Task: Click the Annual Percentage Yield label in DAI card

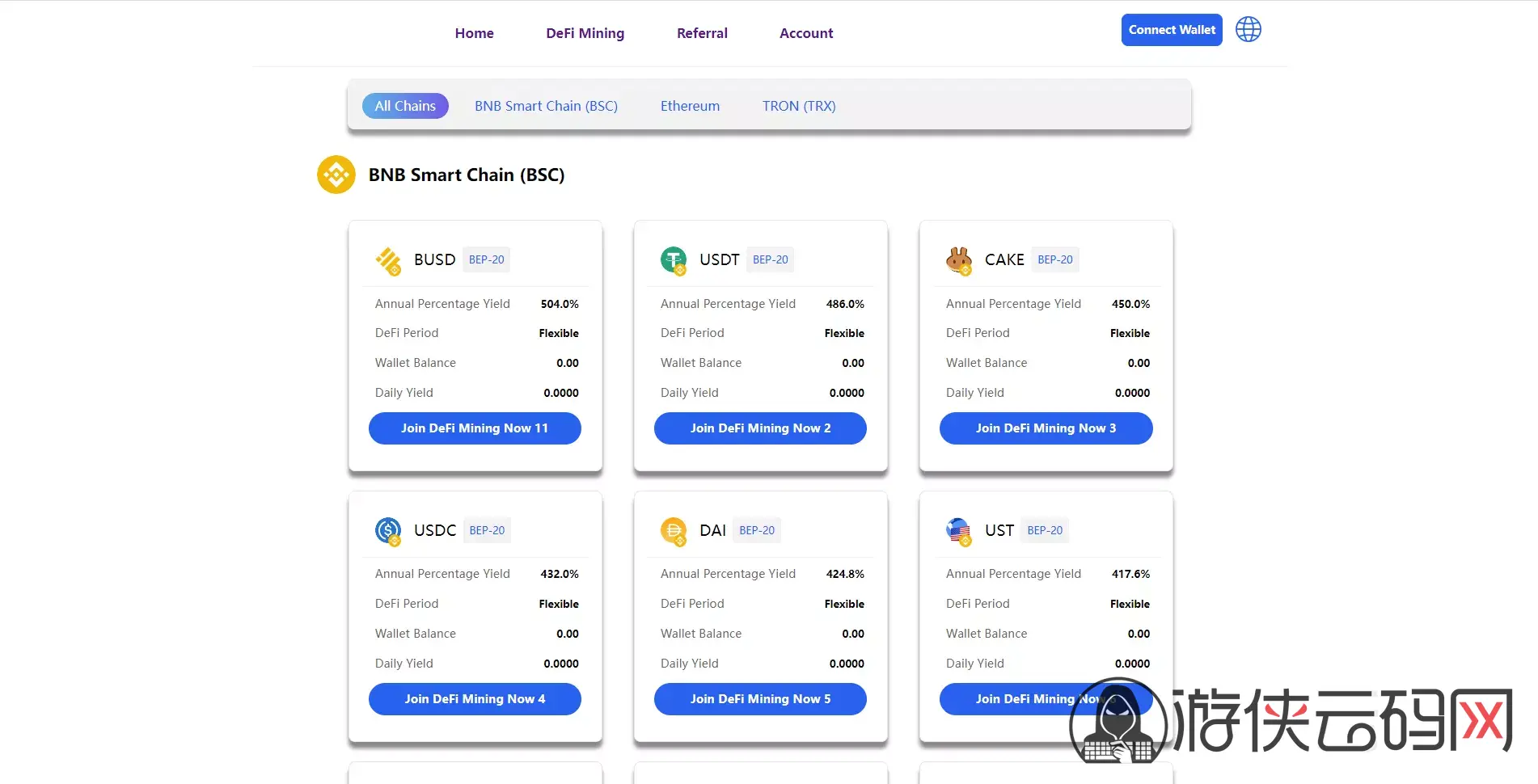Action: click(x=728, y=574)
